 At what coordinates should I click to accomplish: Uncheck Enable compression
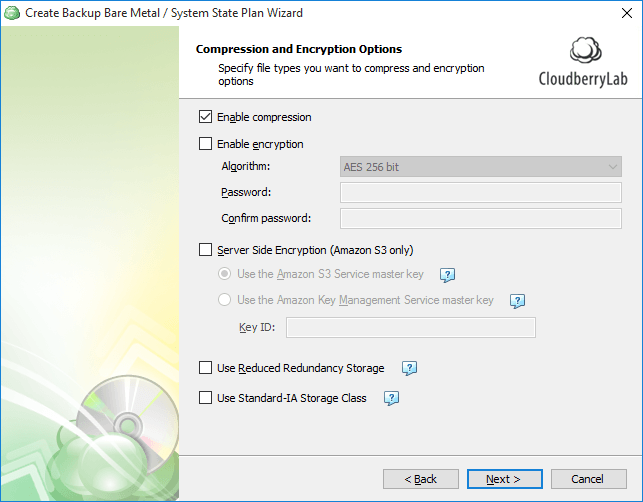click(205, 117)
